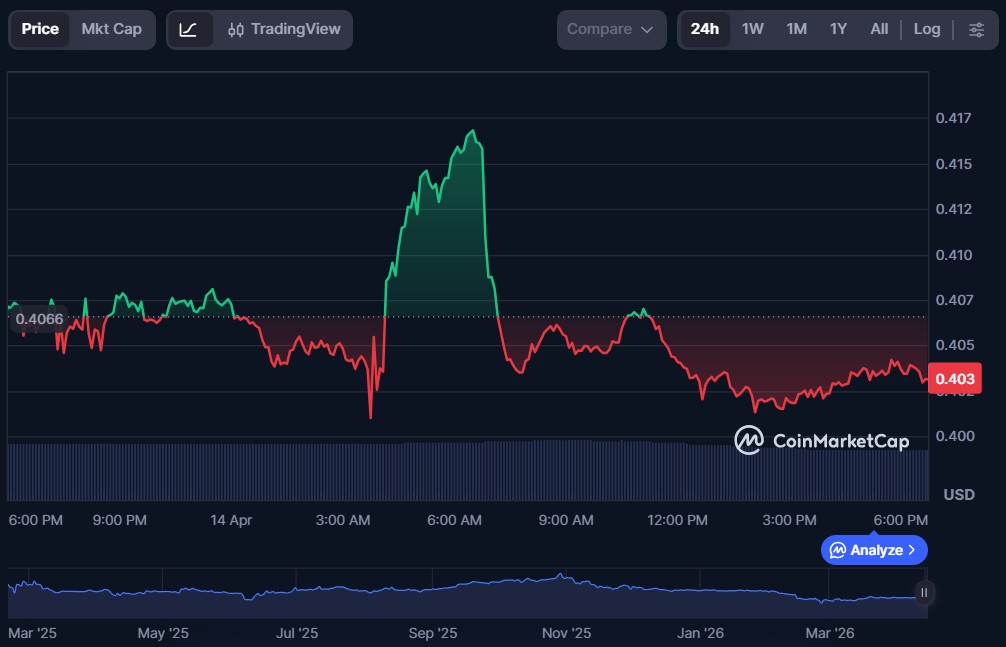Click the 0.4066 opening price label
Image resolution: width=1006 pixels, height=647 pixels.
coord(39,319)
